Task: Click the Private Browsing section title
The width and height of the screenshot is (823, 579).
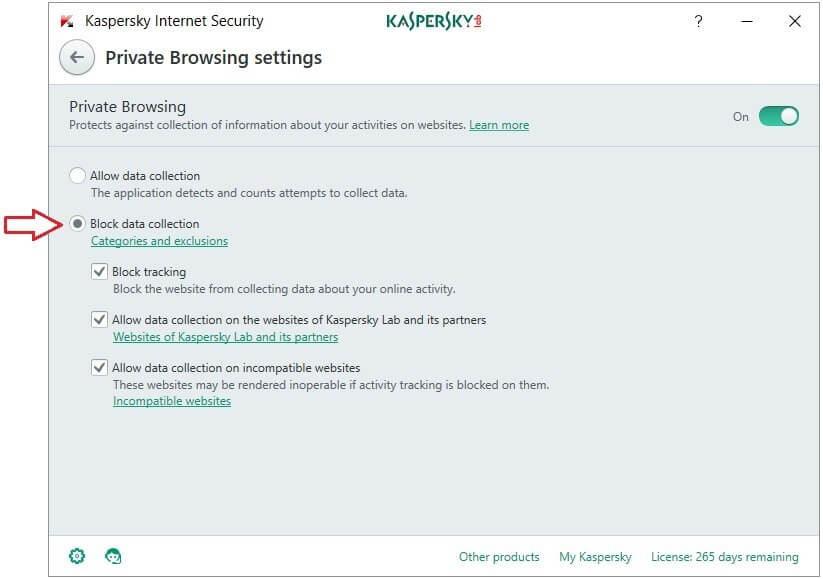Action: coord(128,107)
